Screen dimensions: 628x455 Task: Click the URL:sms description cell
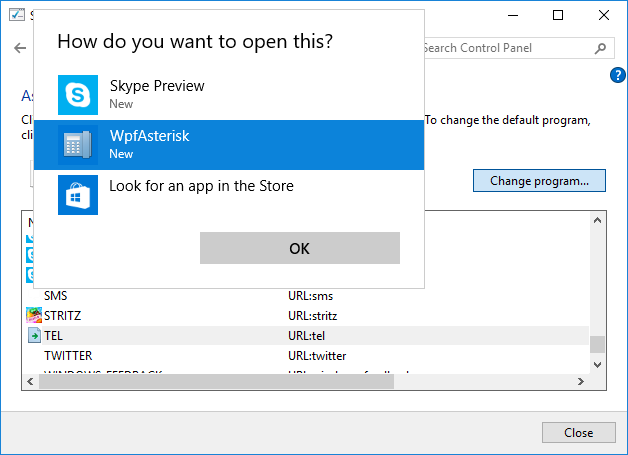310,296
